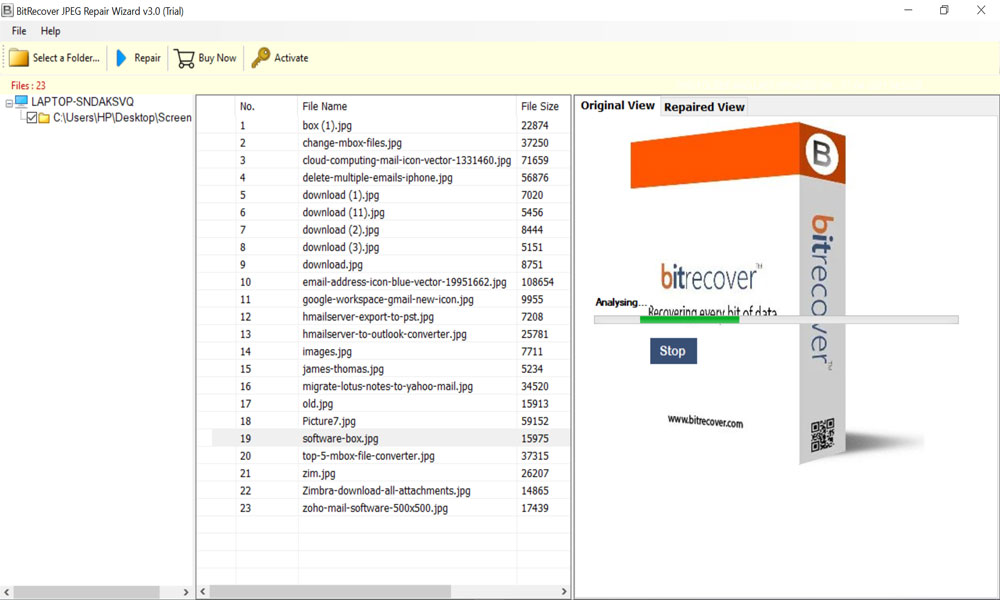
Task: Click the Activate toolbar label
Action: [291, 58]
